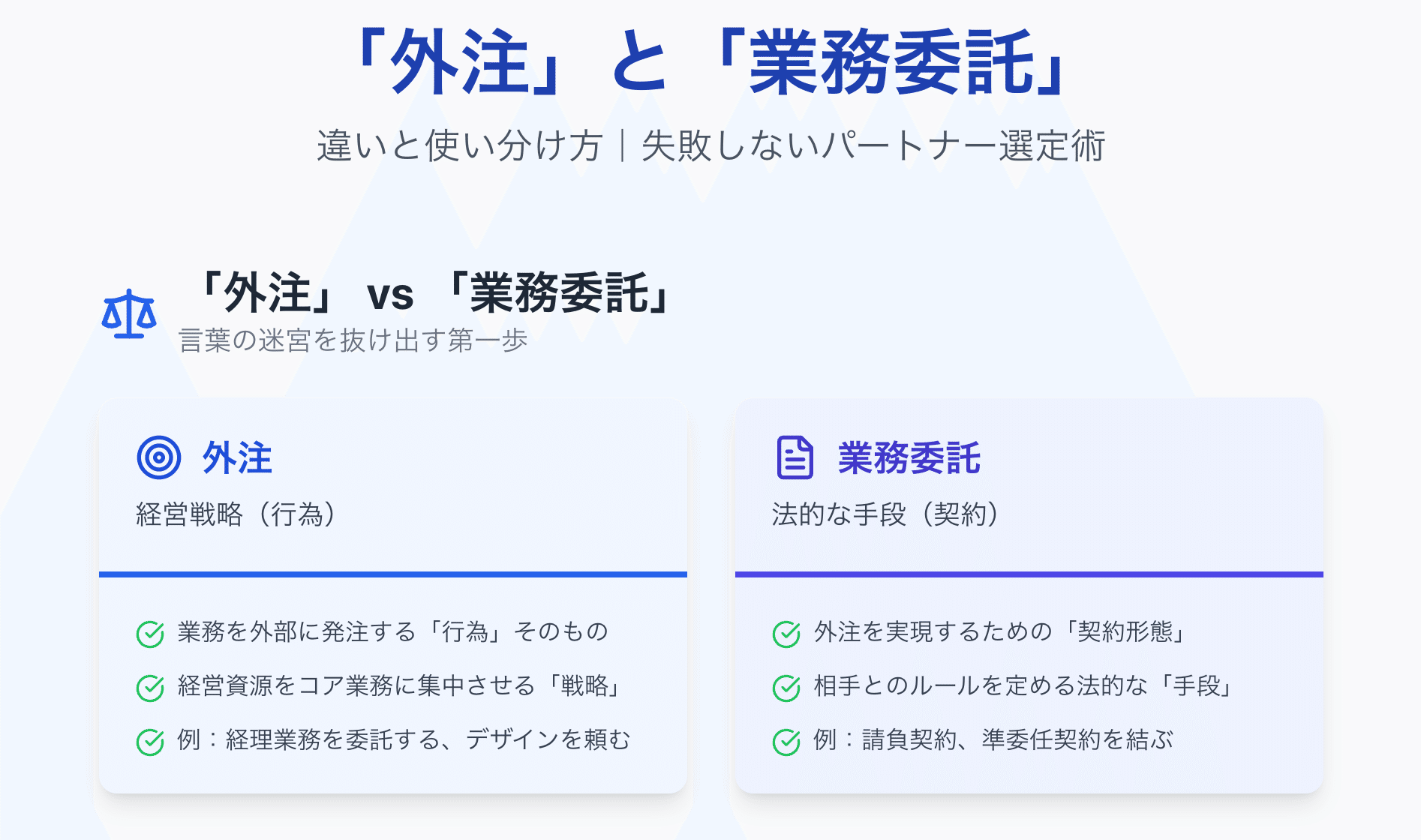Click the blue divider line in 外注 card
Viewport: 1421px width, 840px height.
(x=393, y=574)
